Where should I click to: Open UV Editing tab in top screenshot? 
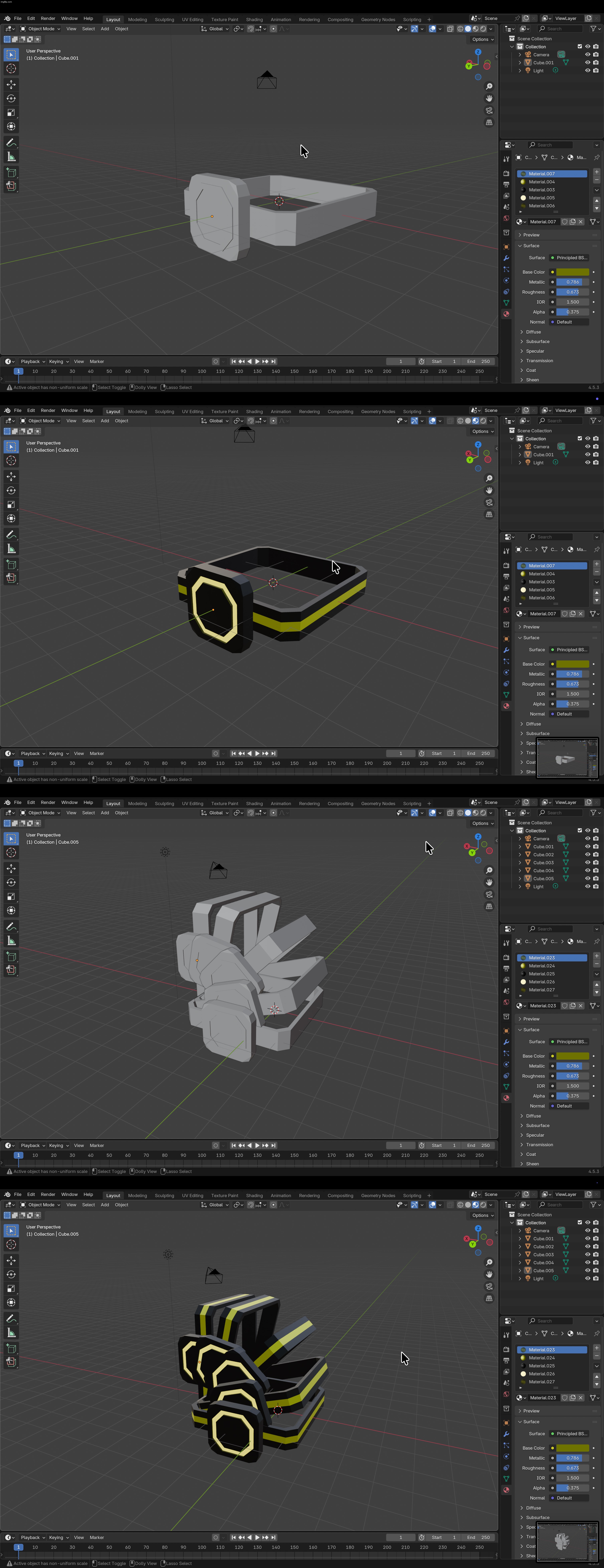click(x=192, y=20)
